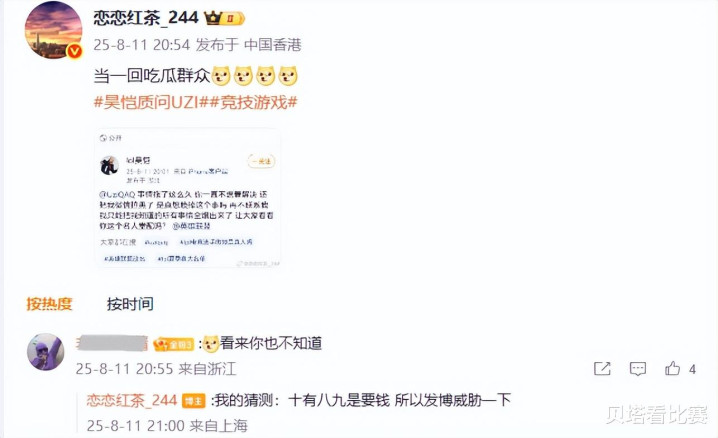Click the blurred commenter username
This screenshot has height=438, width=718.
(x=113, y=343)
